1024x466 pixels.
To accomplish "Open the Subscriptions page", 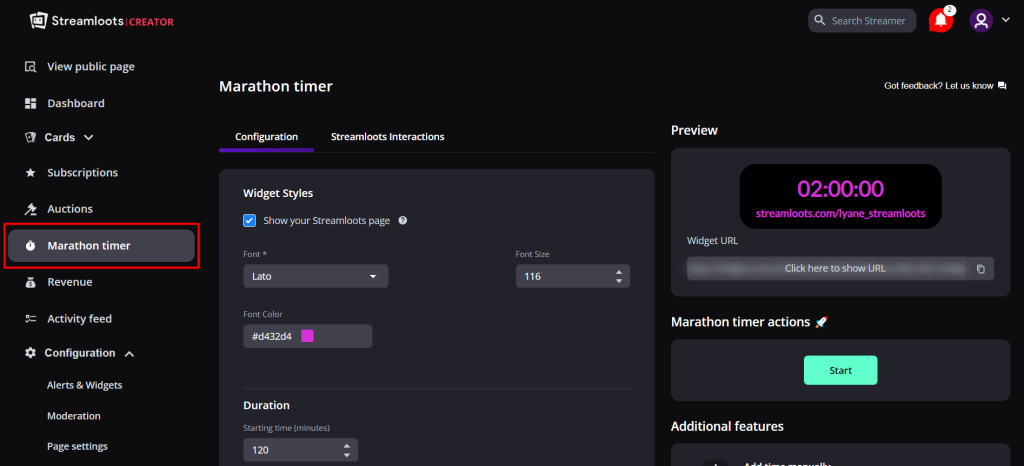I will (82, 173).
